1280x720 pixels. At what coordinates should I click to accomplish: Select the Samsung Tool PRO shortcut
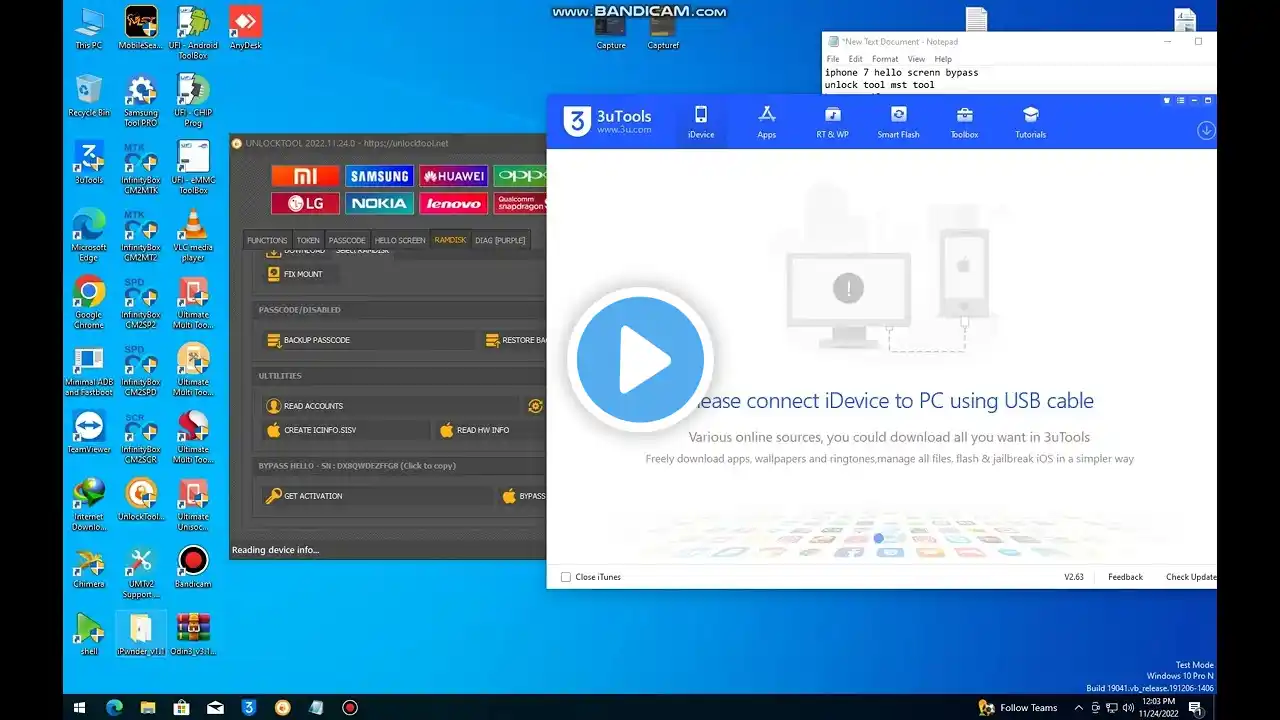pos(141,100)
